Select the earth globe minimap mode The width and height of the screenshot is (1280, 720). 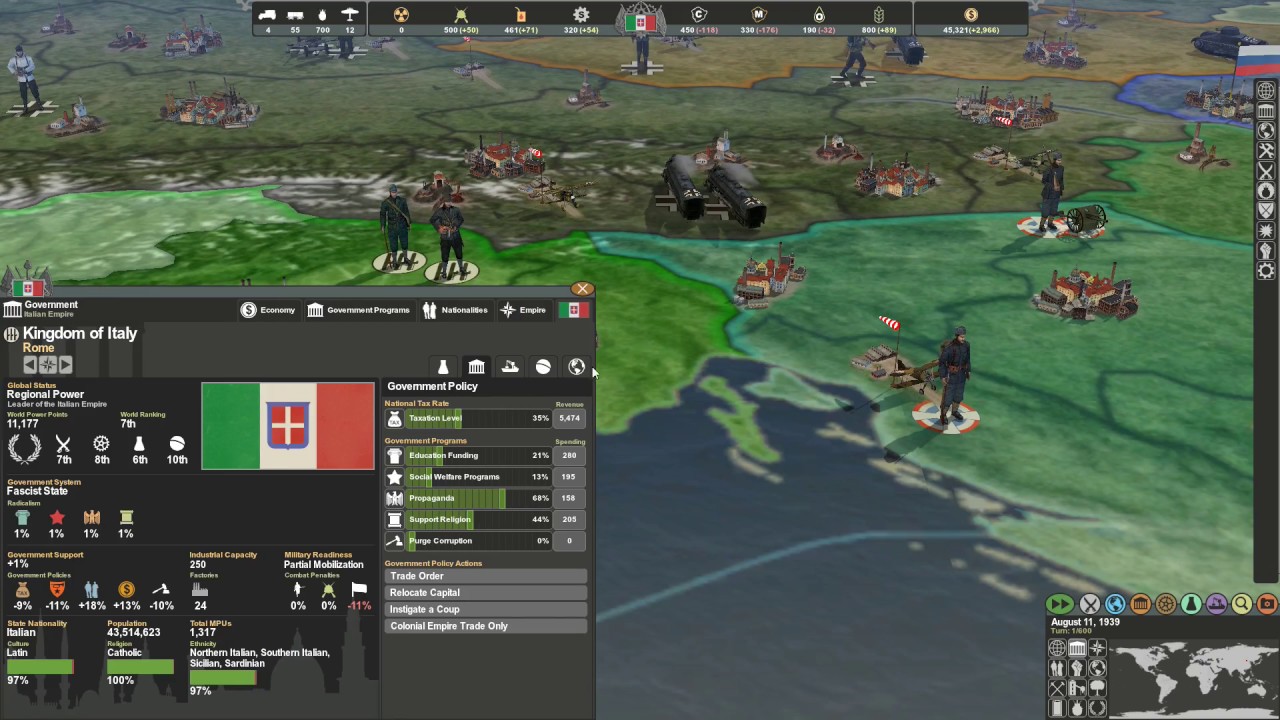[x=1097, y=668]
